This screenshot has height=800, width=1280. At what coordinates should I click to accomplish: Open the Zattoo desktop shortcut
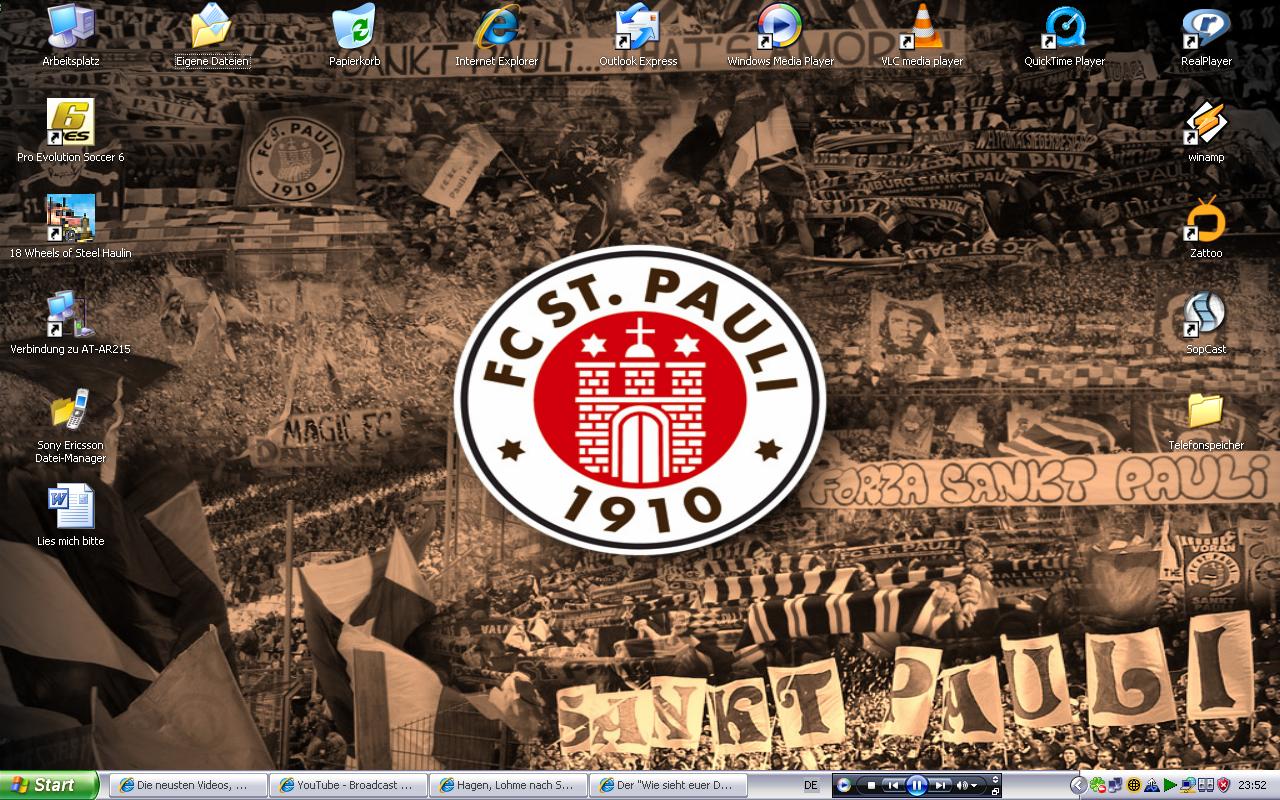point(1206,226)
